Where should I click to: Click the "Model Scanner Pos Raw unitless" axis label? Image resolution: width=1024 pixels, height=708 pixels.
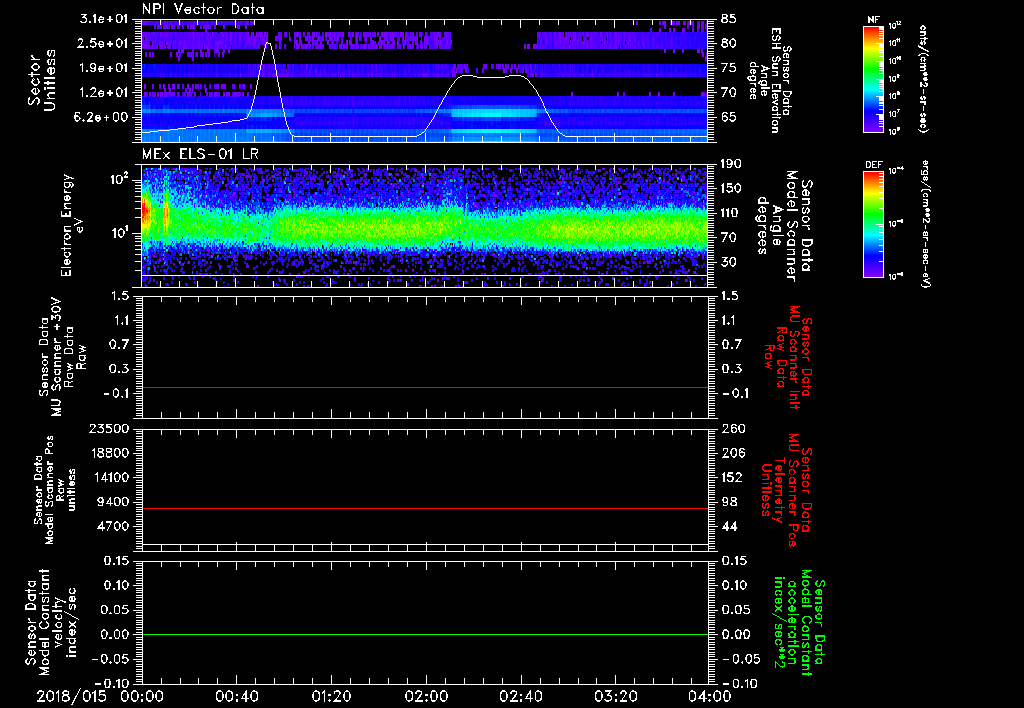[x=54, y=489]
